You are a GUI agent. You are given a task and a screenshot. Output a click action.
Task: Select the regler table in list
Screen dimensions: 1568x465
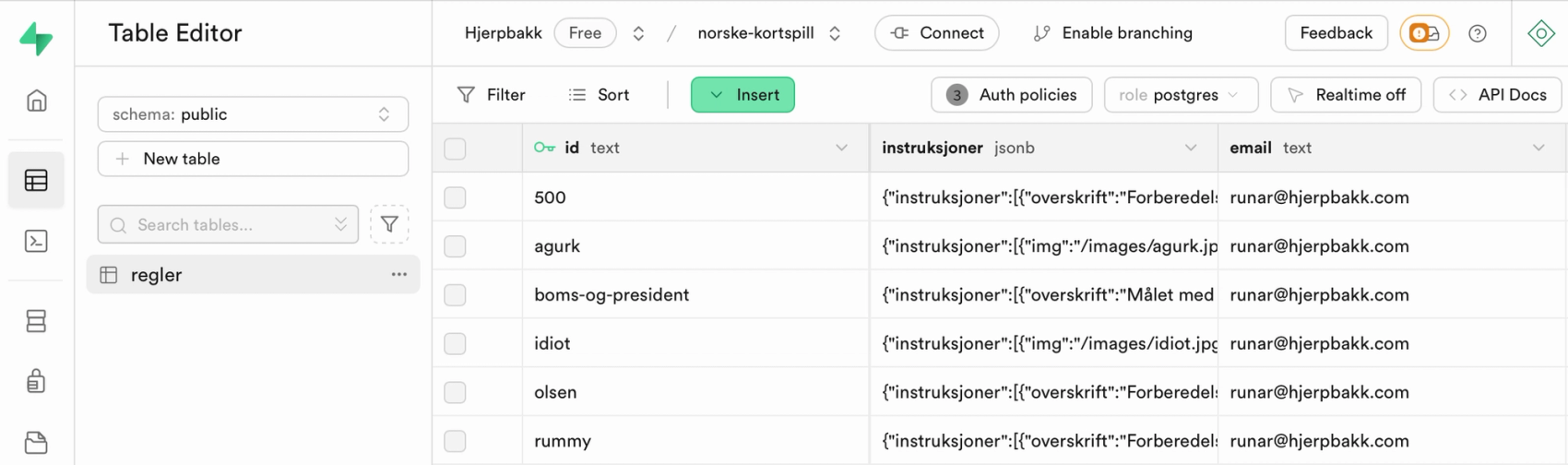[x=157, y=275]
